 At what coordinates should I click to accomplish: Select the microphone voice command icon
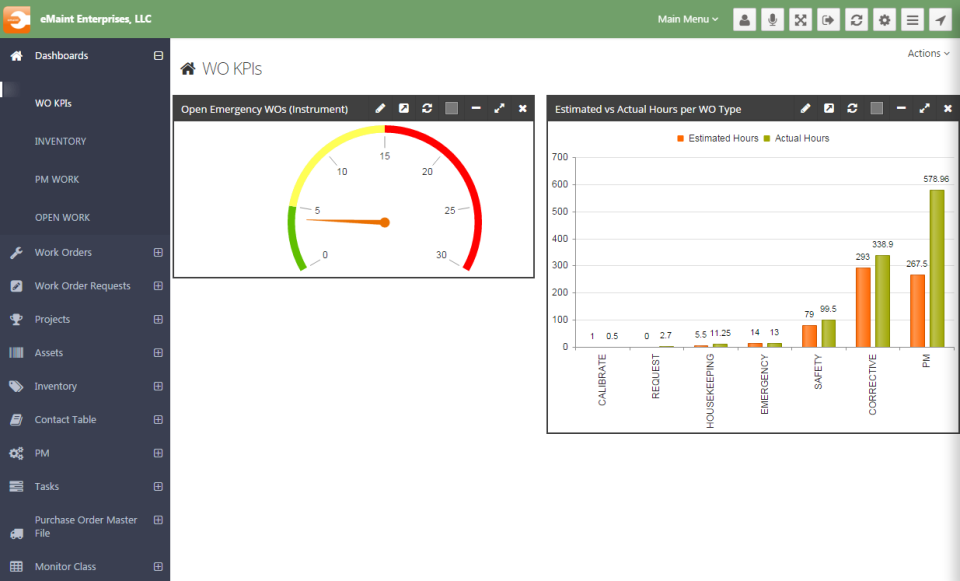[x=772, y=19]
